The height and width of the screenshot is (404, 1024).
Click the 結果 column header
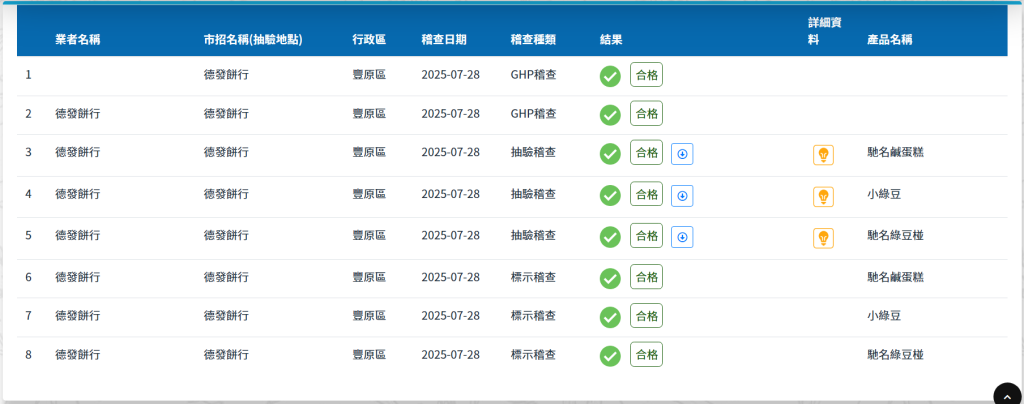pos(611,40)
